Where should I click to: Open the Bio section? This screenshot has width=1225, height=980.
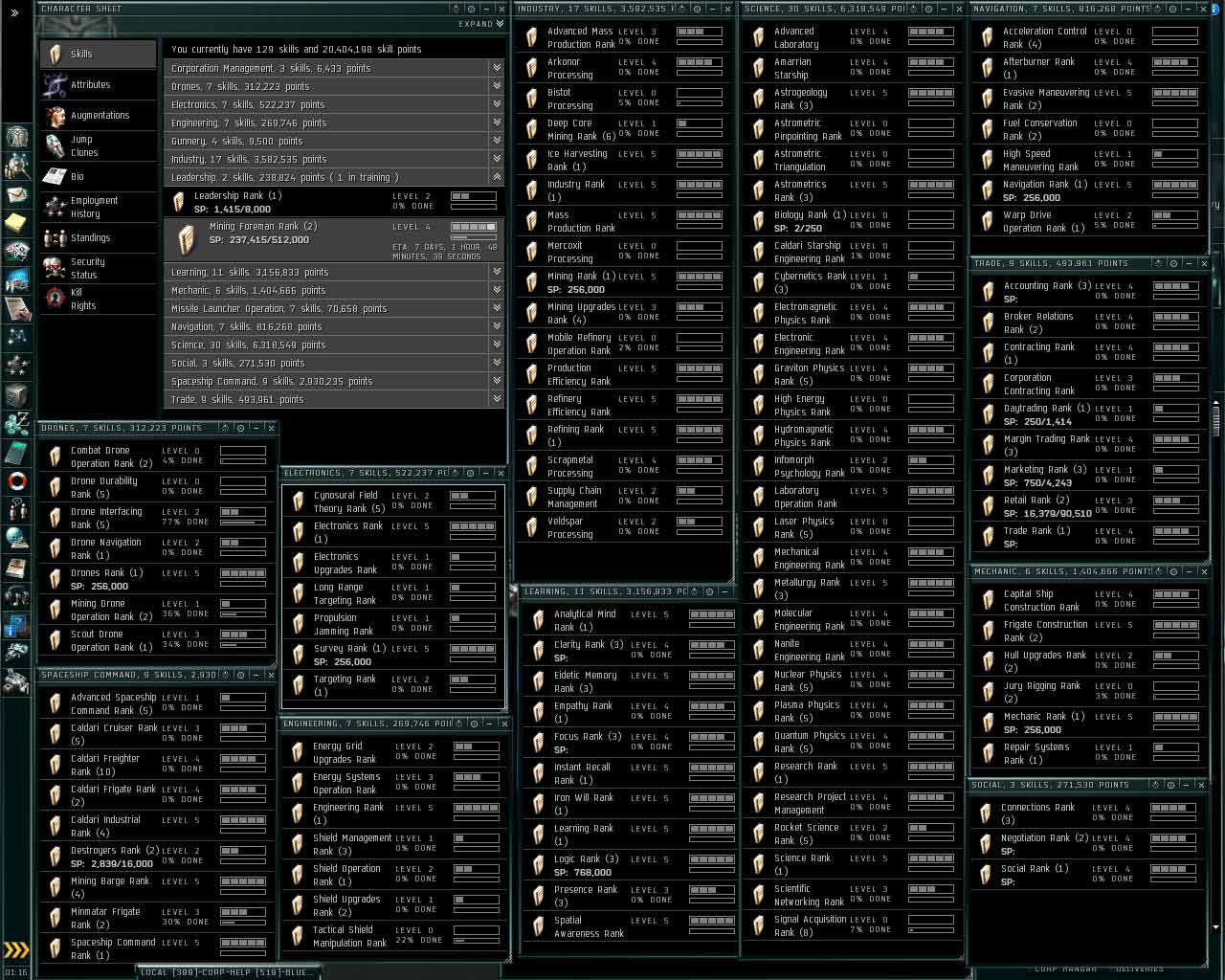click(x=98, y=176)
